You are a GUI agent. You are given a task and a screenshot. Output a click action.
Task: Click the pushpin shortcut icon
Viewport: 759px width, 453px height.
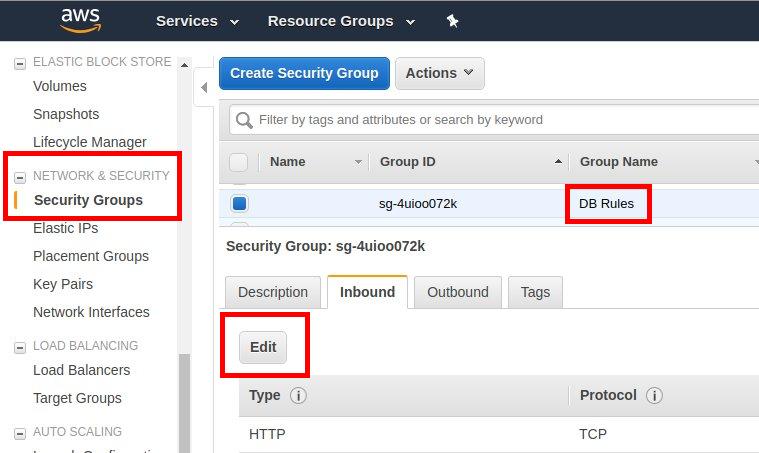[453, 21]
